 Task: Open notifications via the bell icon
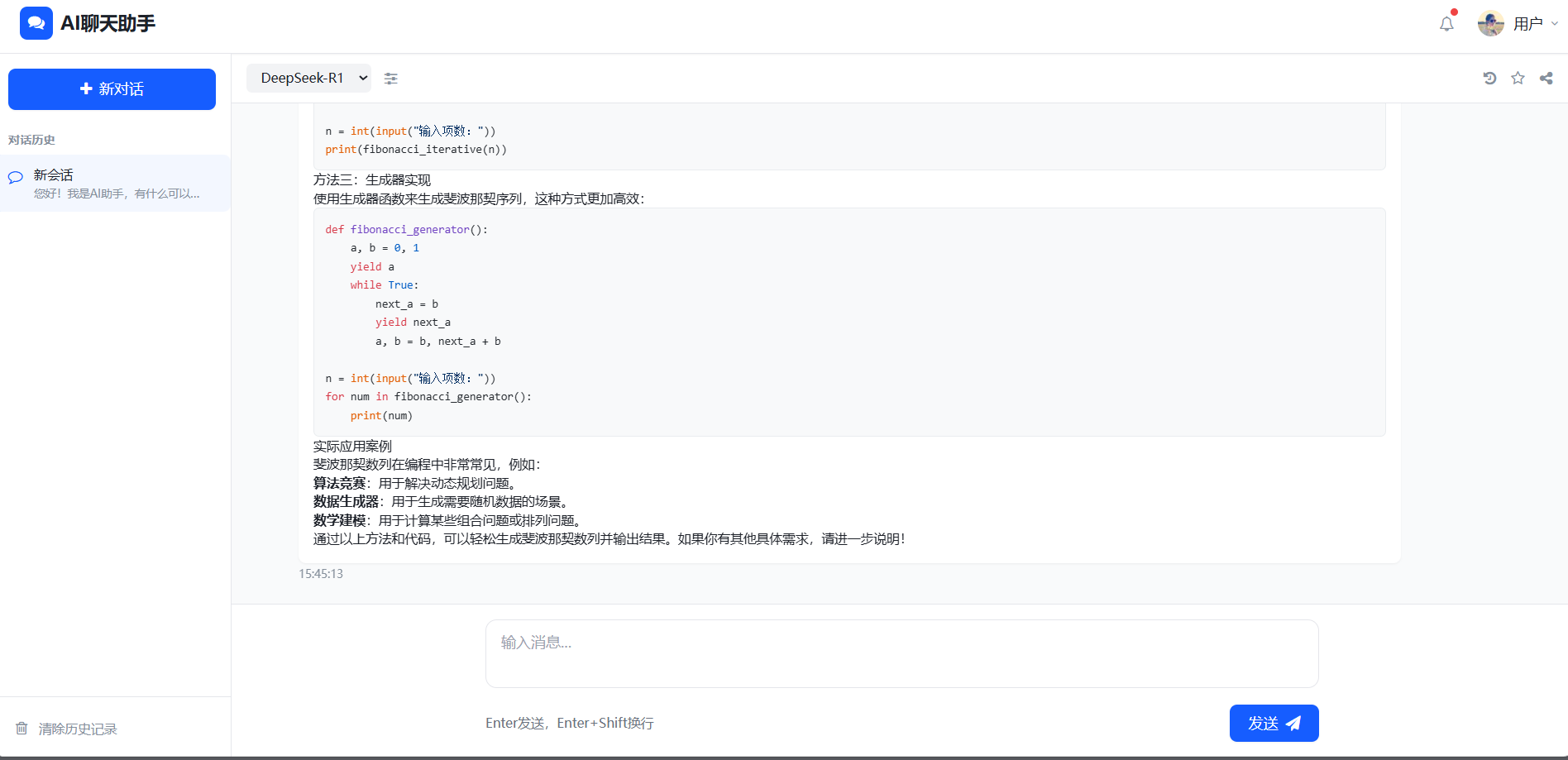pos(1446,23)
